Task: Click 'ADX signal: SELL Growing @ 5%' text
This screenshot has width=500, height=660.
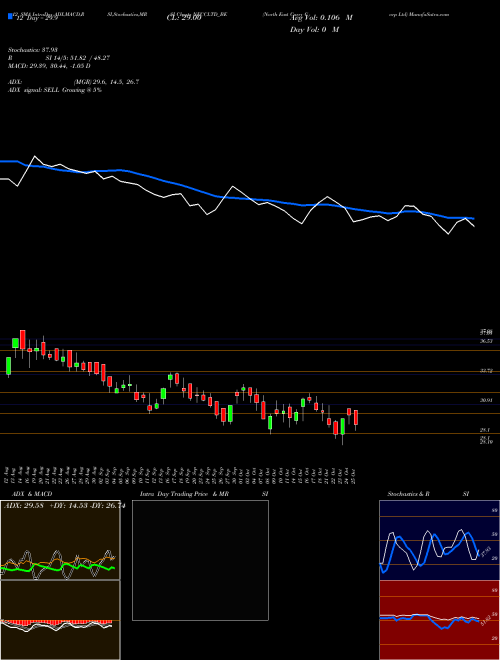Action: (55, 90)
